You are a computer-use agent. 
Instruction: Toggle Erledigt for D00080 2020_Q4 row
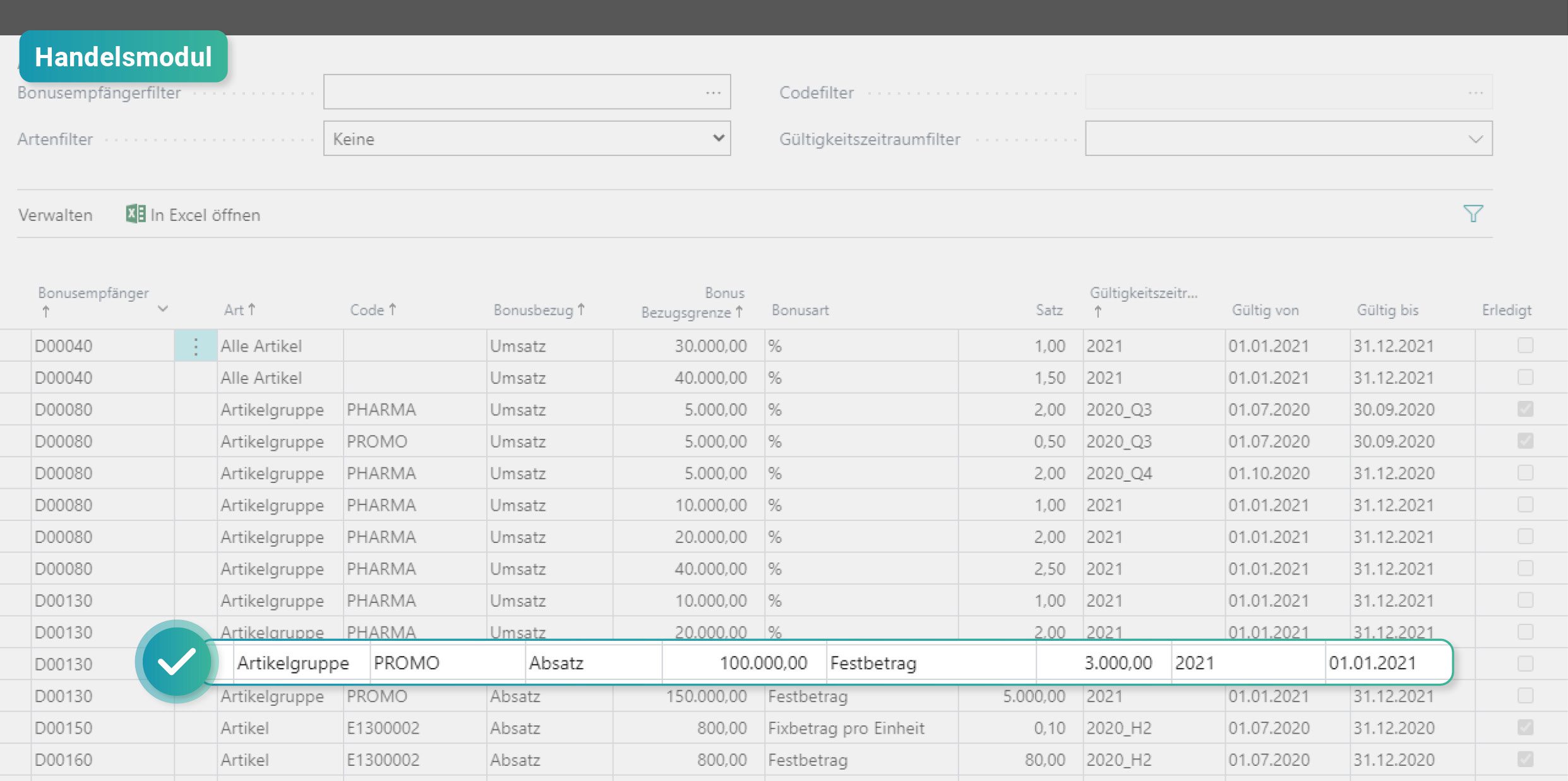tap(1525, 472)
